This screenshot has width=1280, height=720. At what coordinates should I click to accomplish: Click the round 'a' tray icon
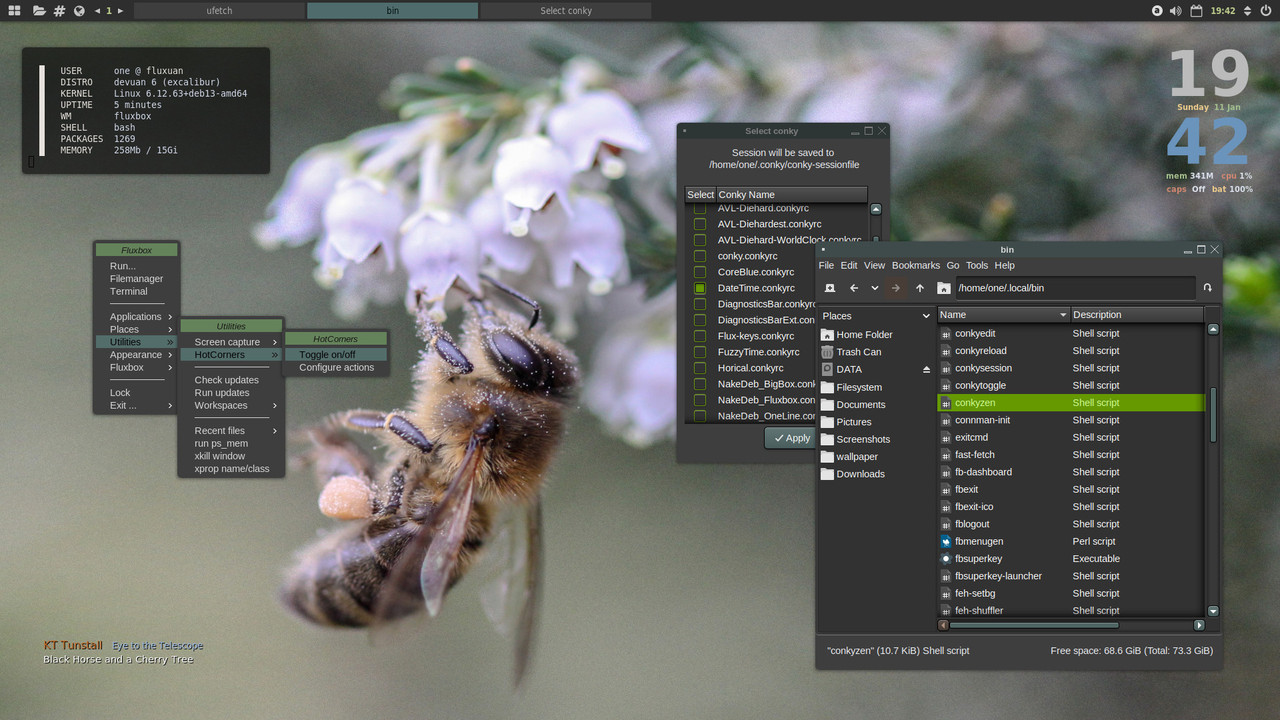click(x=1157, y=11)
